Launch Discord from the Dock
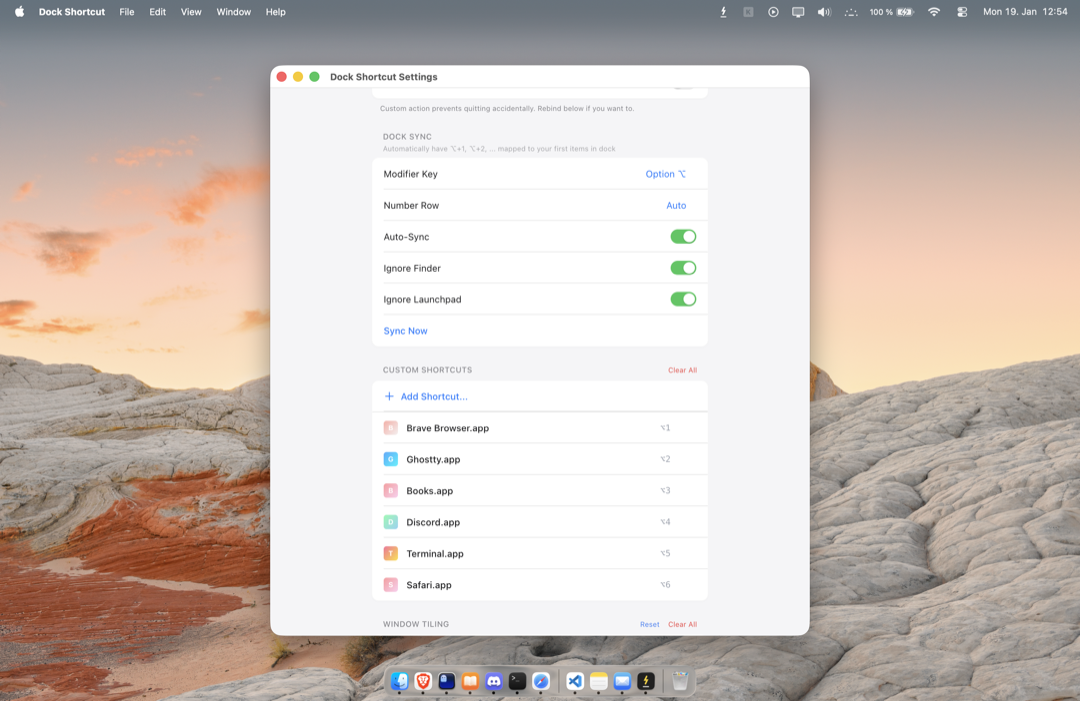The image size is (1080, 701). click(x=495, y=682)
